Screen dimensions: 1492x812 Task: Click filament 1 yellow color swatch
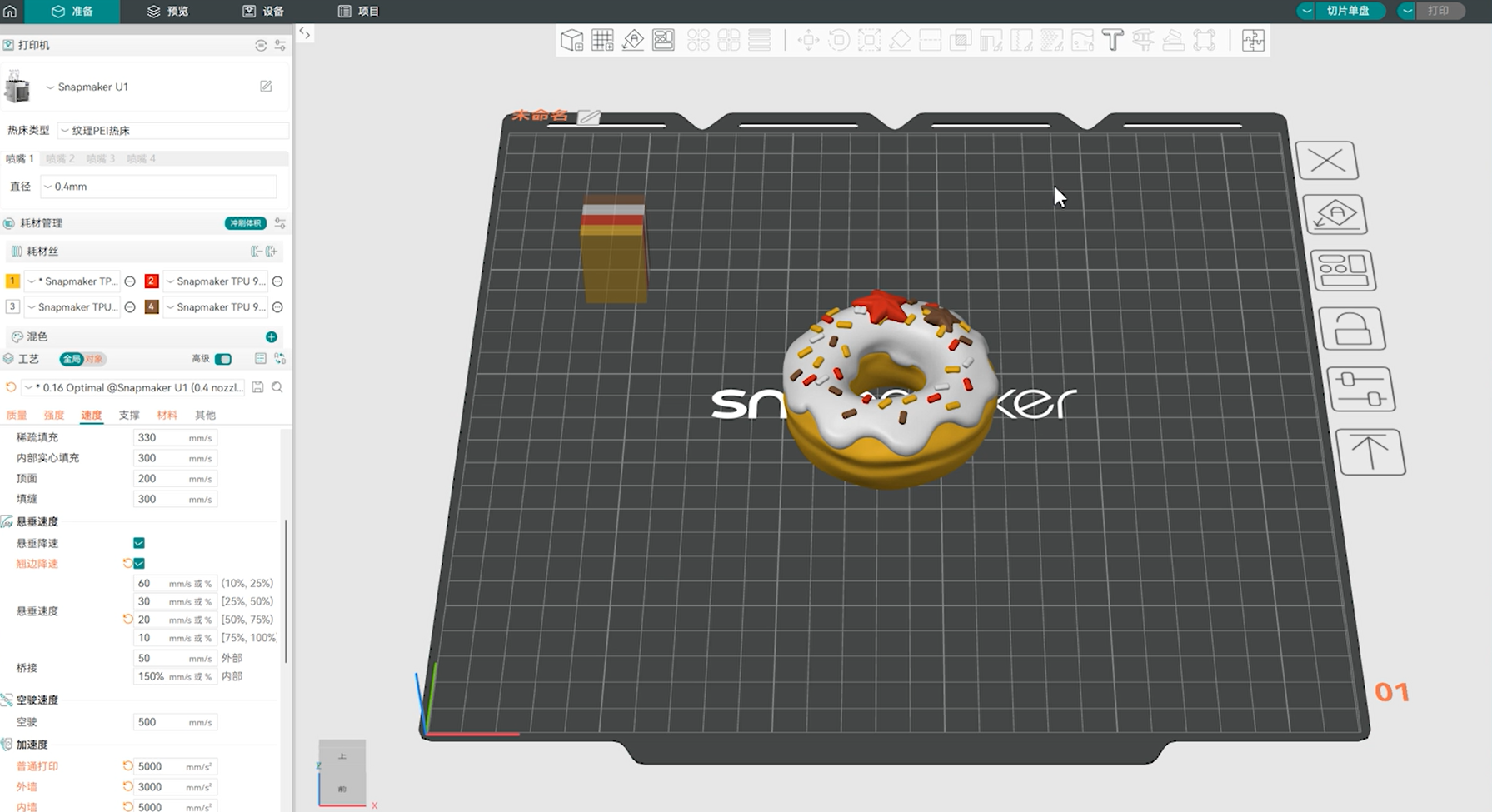coord(12,281)
